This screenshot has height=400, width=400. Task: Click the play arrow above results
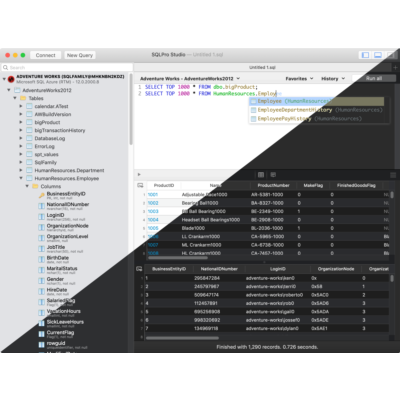pyautogui.click(x=139, y=174)
